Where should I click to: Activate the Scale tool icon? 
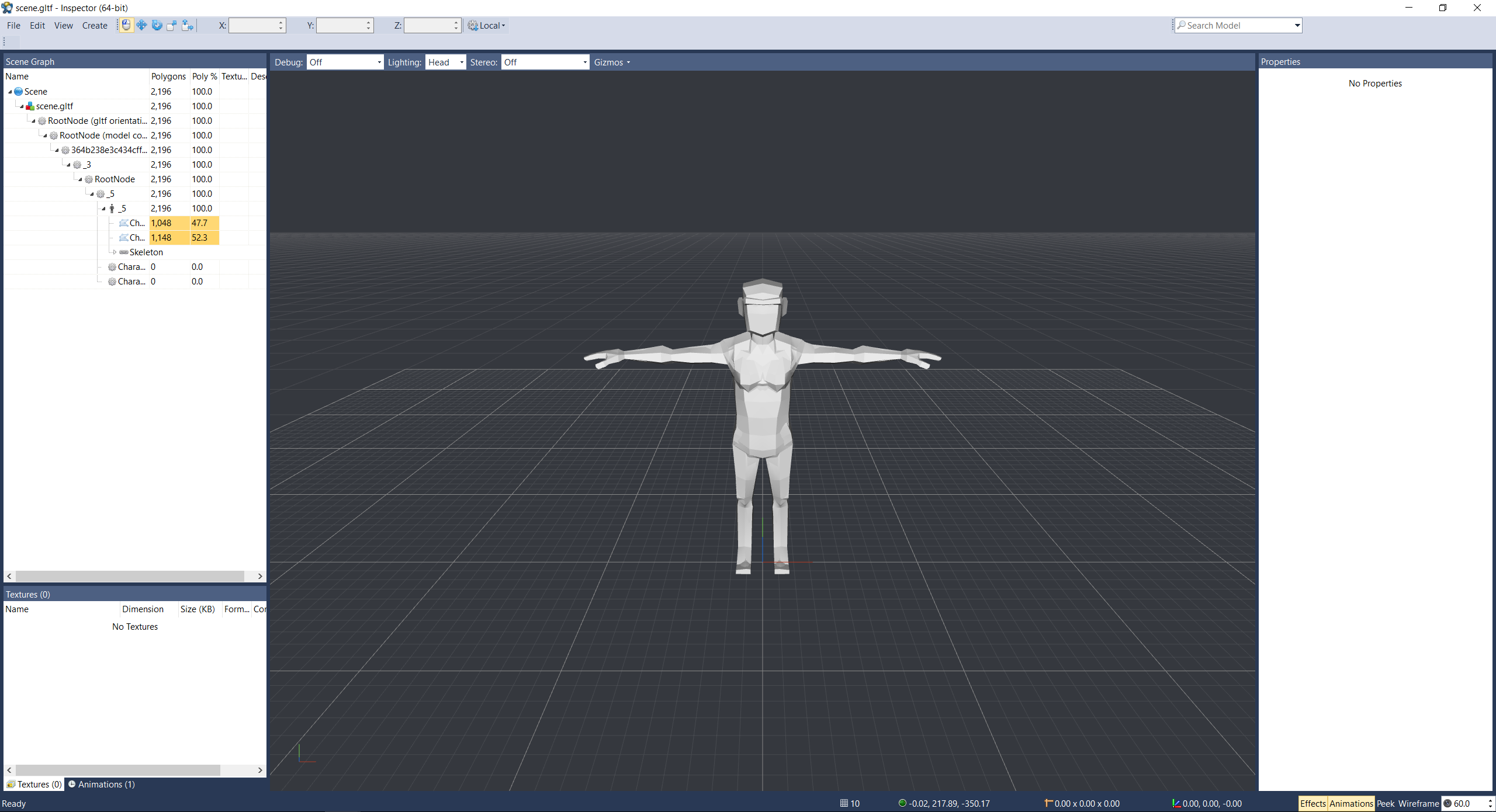click(172, 25)
